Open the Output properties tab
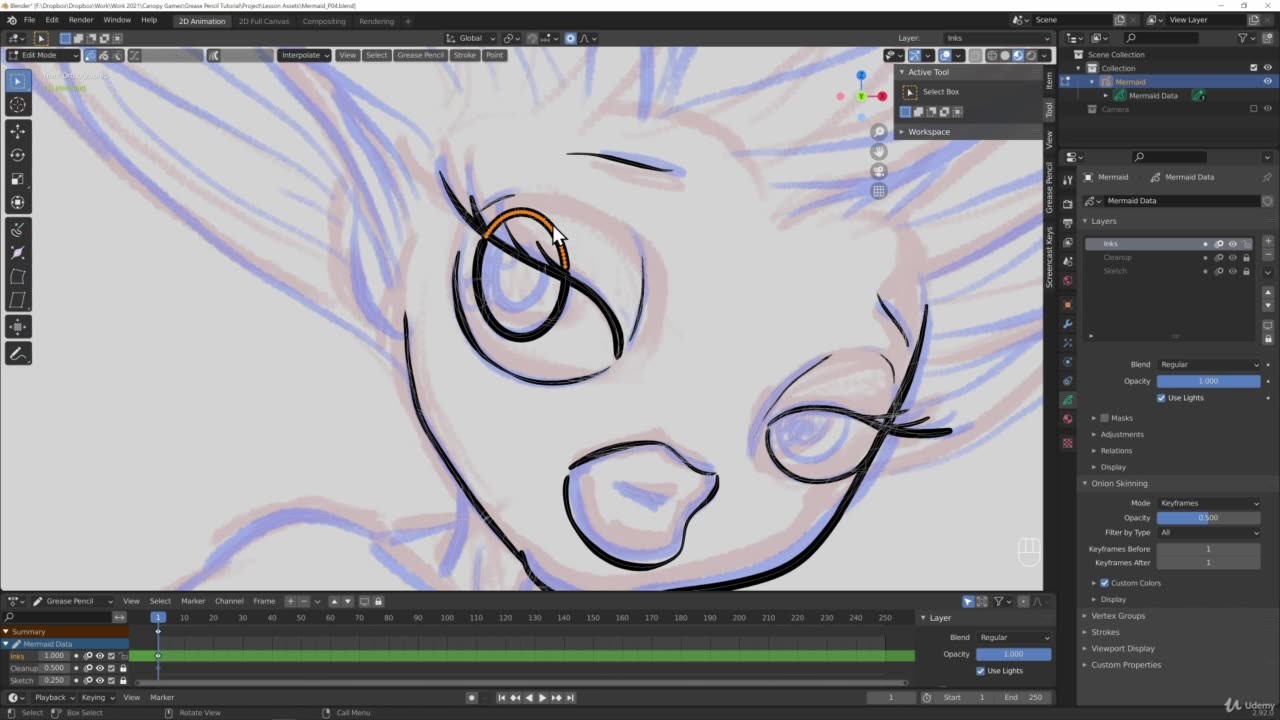Screen dimensions: 1280x720 point(1068,223)
